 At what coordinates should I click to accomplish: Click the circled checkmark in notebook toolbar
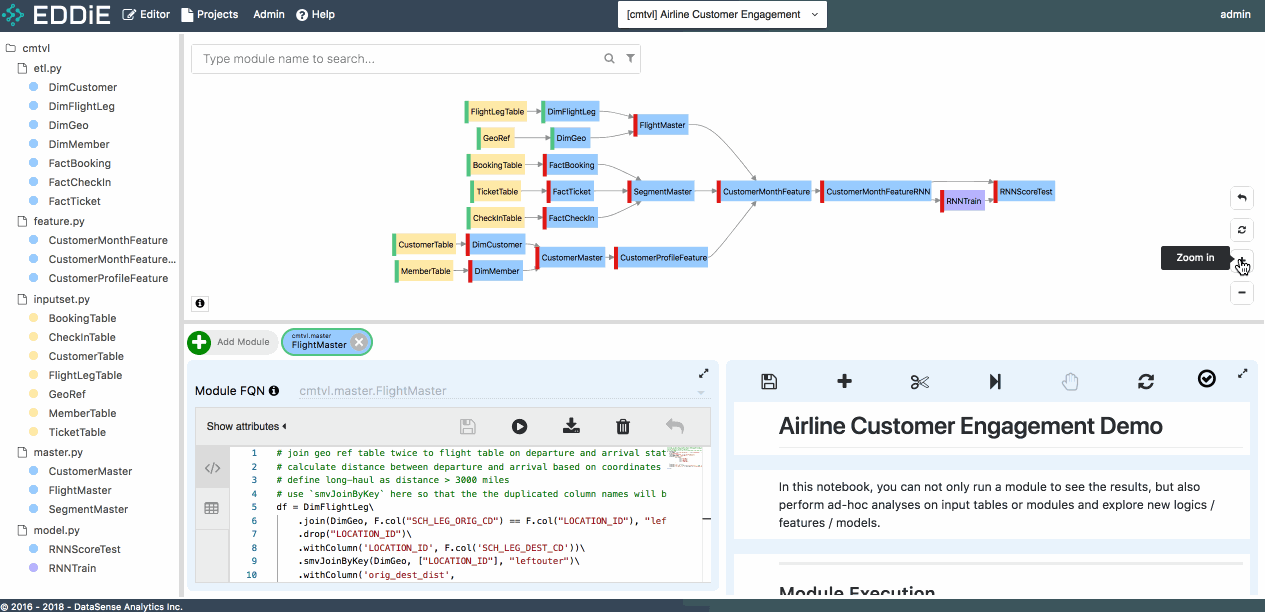pyautogui.click(x=1207, y=378)
